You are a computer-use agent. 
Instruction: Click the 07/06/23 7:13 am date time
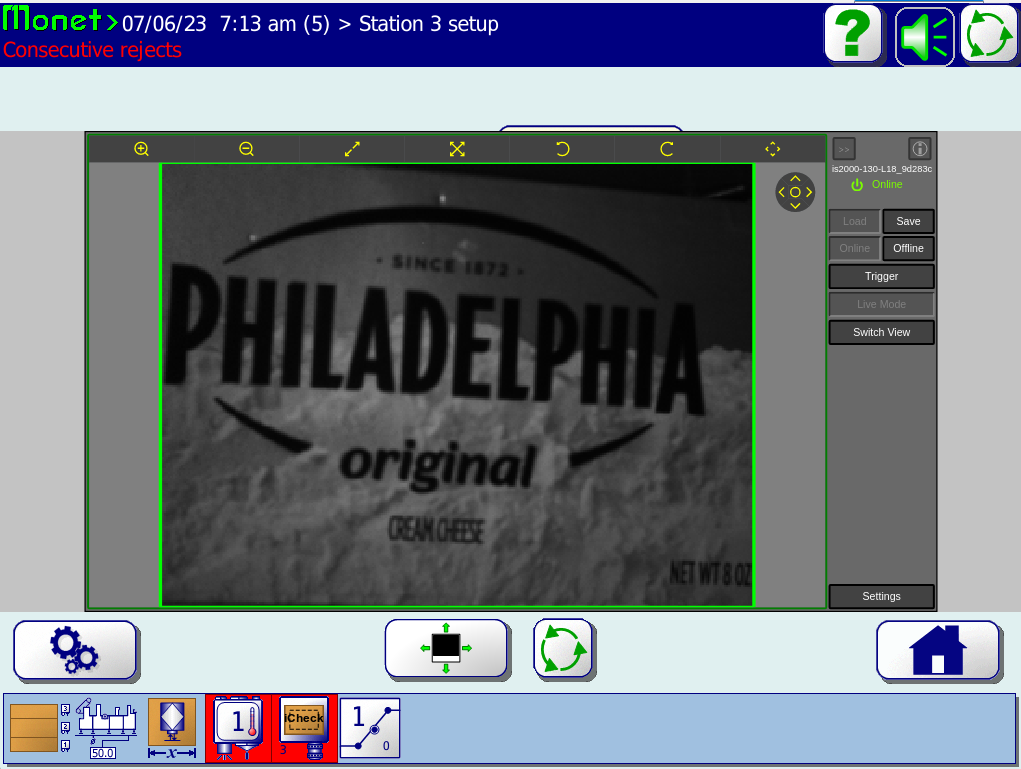click(209, 24)
